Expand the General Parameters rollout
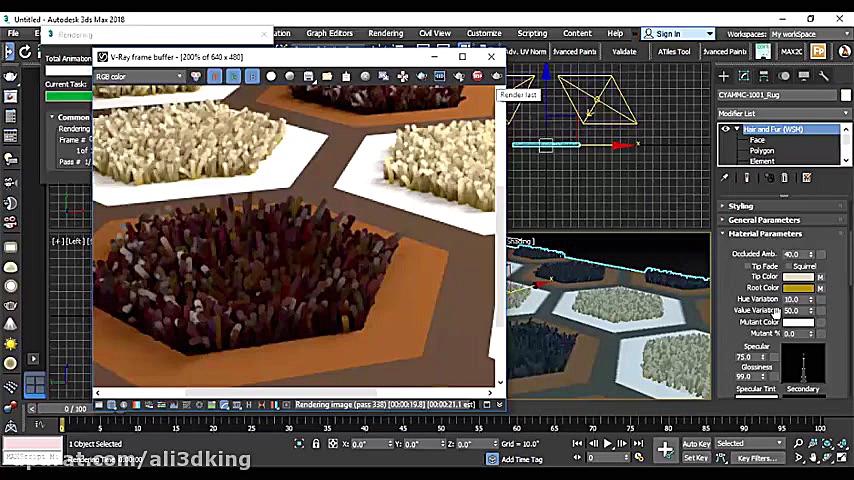Image resolution: width=854 pixels, height=480 pixels. pyautogui.click(x=763, y=220)
